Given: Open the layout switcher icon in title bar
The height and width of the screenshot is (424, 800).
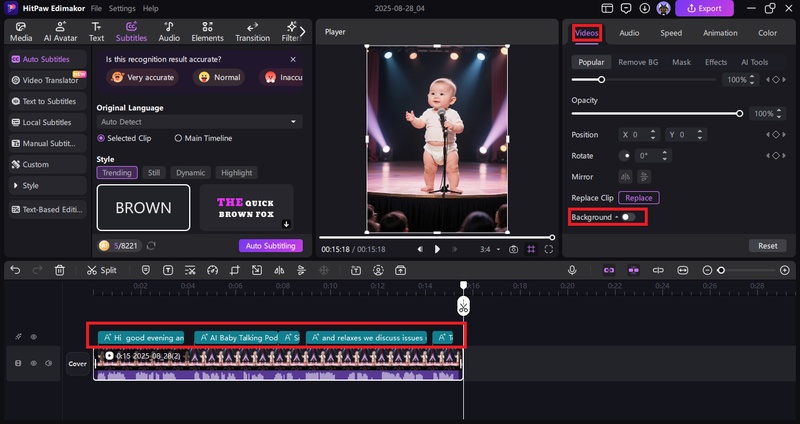Looking at the screenshot, I should pos(607,8).
